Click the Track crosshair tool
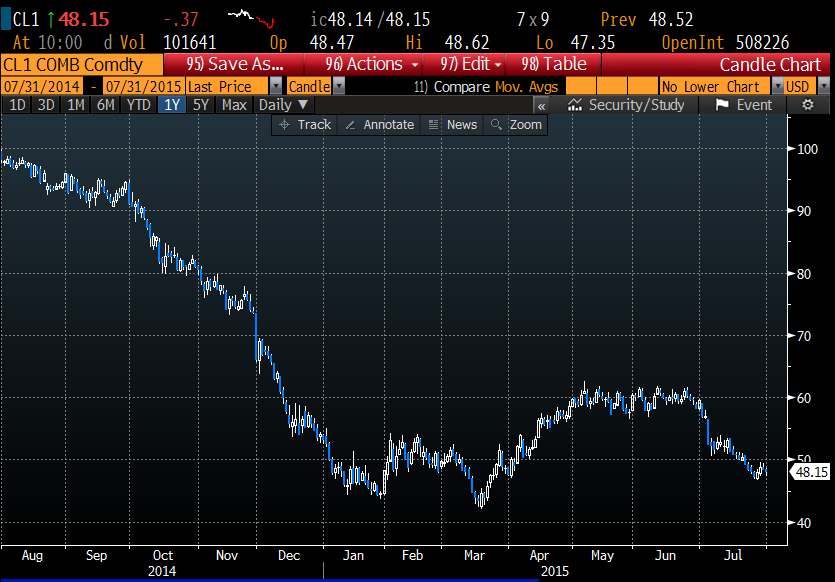Viewport: 835px width, 582px height. pos(305,125)
